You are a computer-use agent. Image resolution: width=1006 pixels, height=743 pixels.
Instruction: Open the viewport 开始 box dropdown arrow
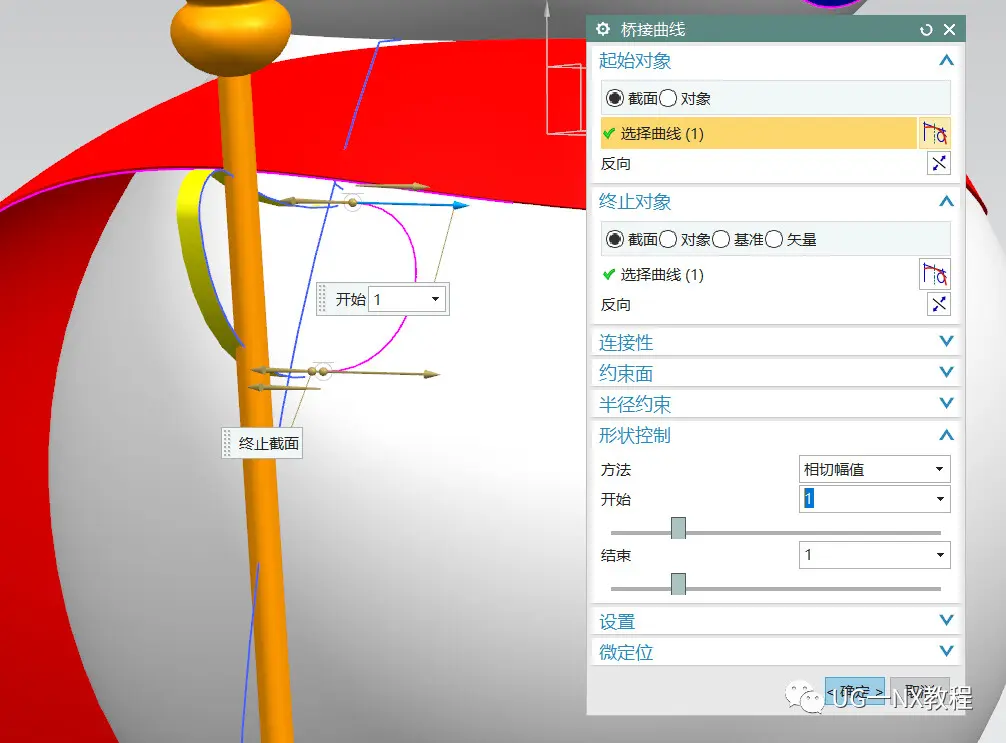435,299
